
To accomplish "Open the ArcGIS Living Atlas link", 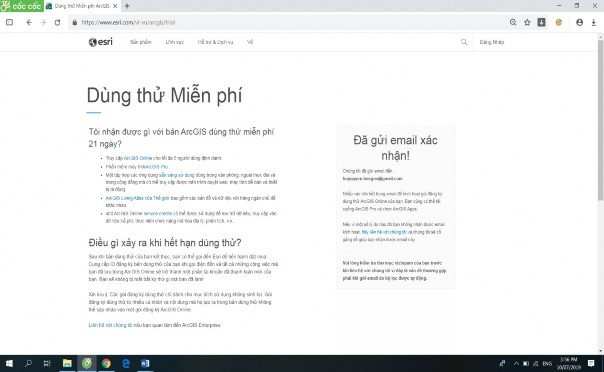I will click(x=137, y=198).
